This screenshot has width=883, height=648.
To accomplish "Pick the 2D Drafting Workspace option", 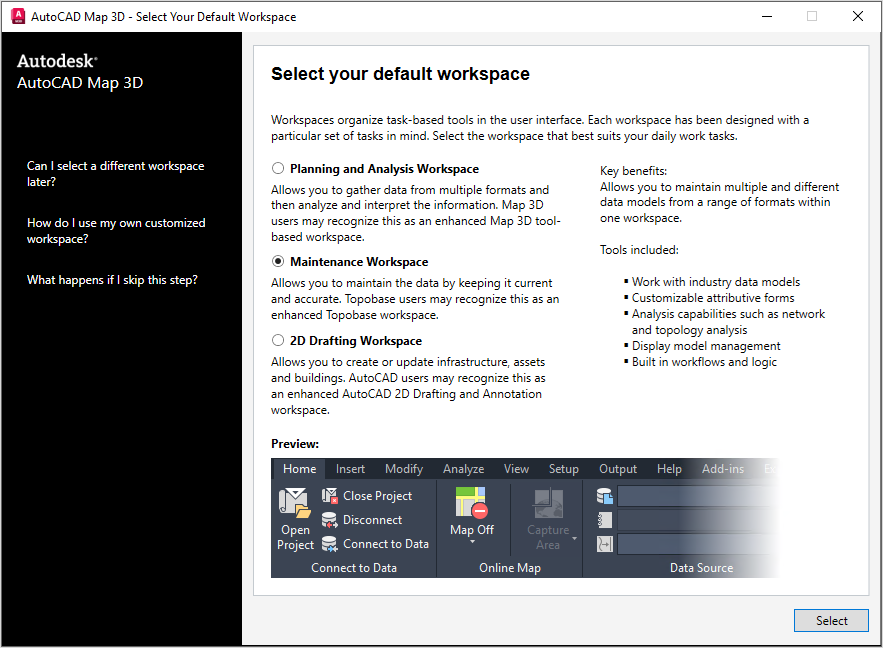I will point(278,341).
